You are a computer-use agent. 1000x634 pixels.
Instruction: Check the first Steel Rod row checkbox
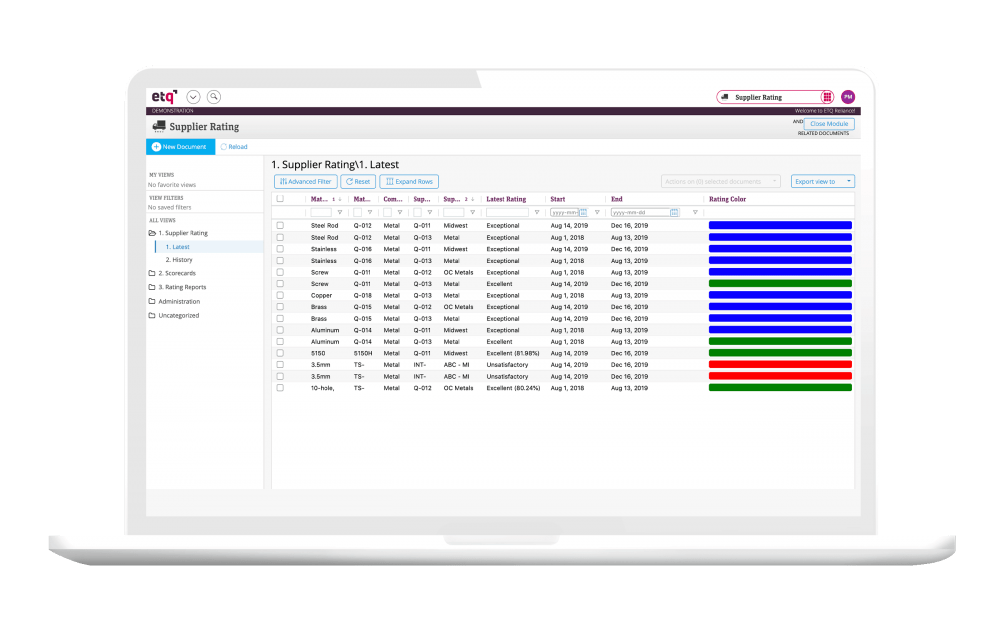[280, 226]
